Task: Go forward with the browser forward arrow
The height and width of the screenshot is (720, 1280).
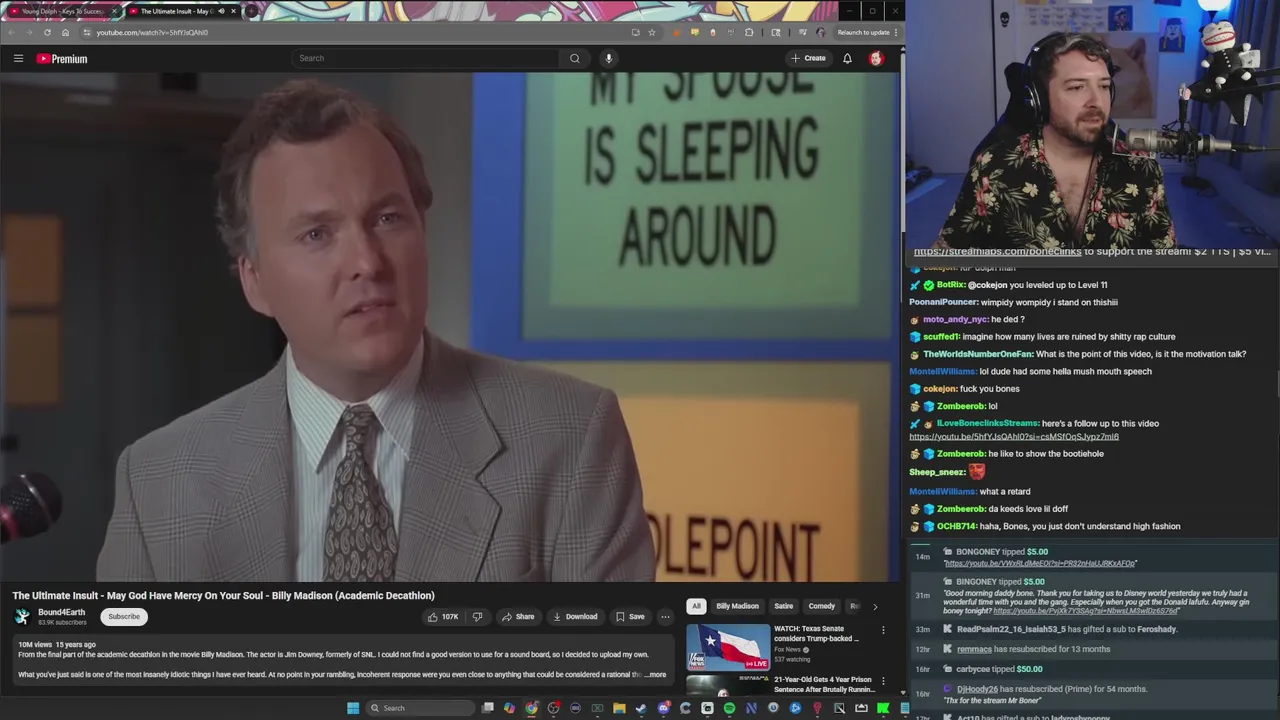Action: click(x=29, y=32)
